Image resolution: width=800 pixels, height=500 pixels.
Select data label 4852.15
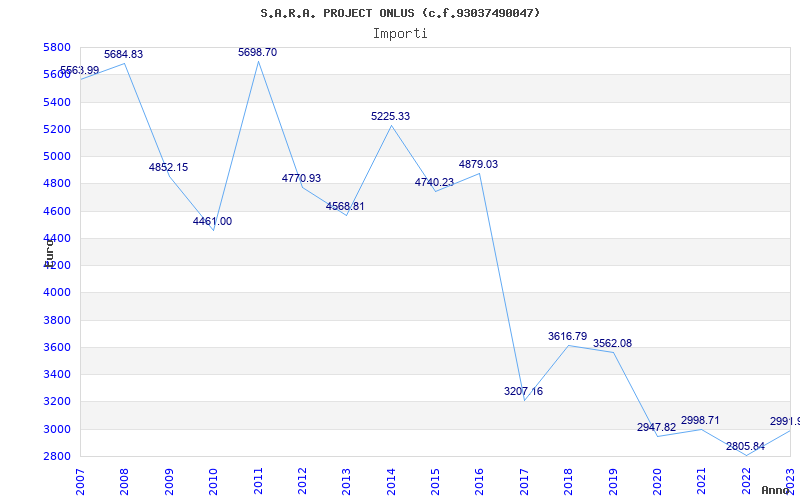coord(168,167)
